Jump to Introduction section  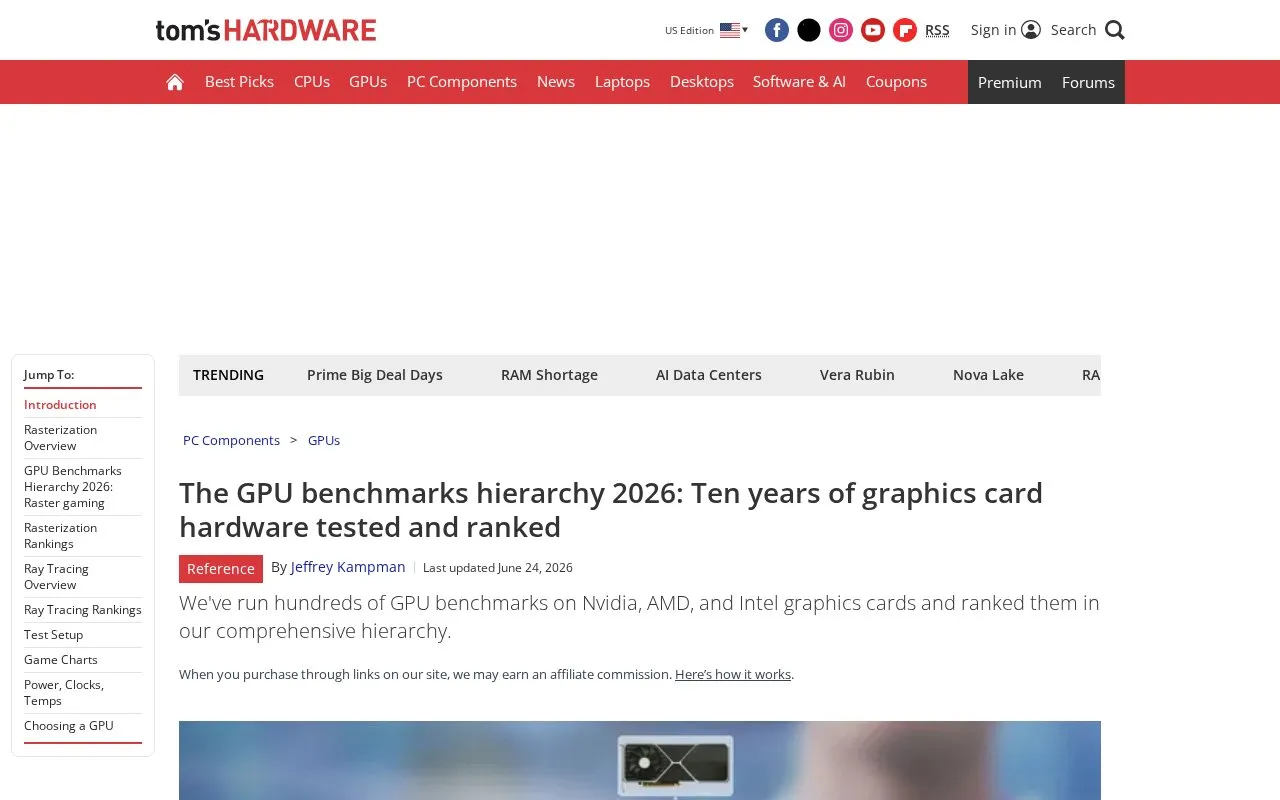click(x=60, y=405)
